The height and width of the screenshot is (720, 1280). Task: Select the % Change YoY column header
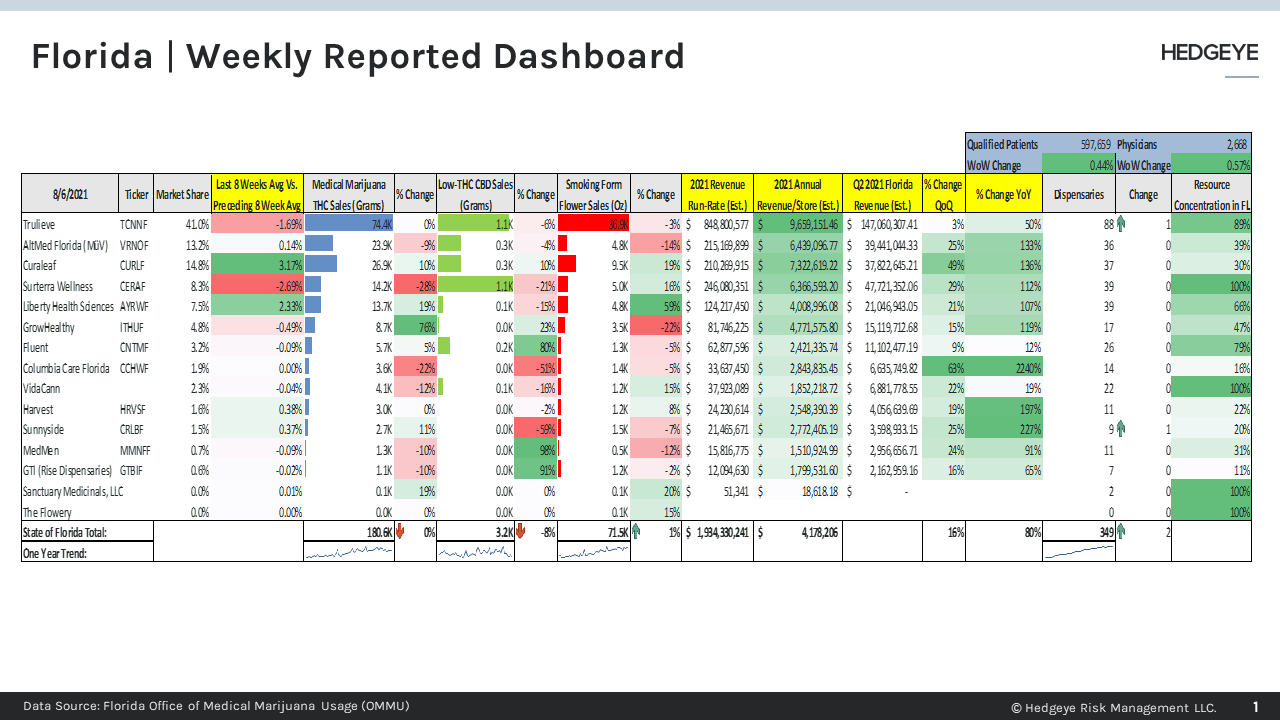[1003, 194]
